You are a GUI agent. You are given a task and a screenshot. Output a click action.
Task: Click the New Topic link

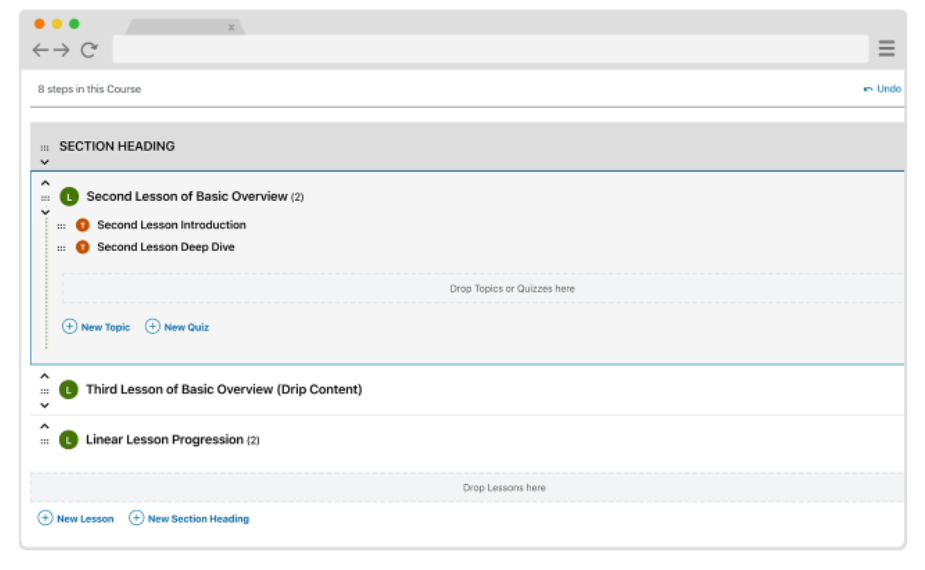96,327
